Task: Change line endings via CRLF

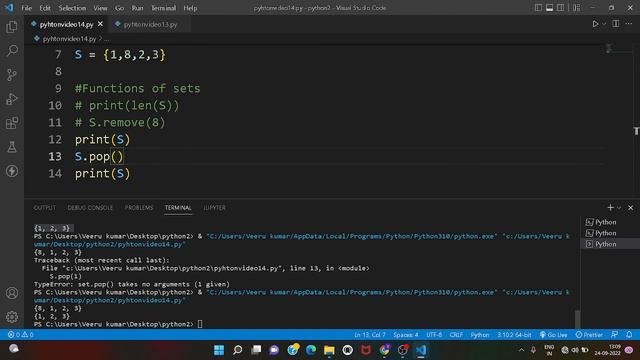Action: click(x=456, y=335)
